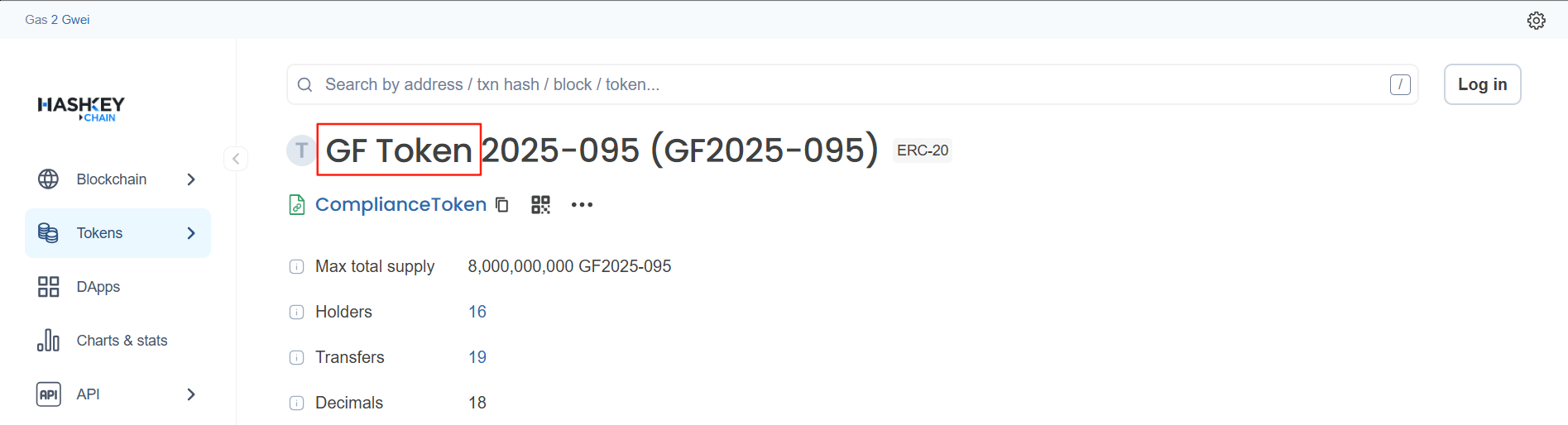Open settings gear icon in top bar
The width and height of the screenshot is (1568, 425).
tap(1536, 21)
